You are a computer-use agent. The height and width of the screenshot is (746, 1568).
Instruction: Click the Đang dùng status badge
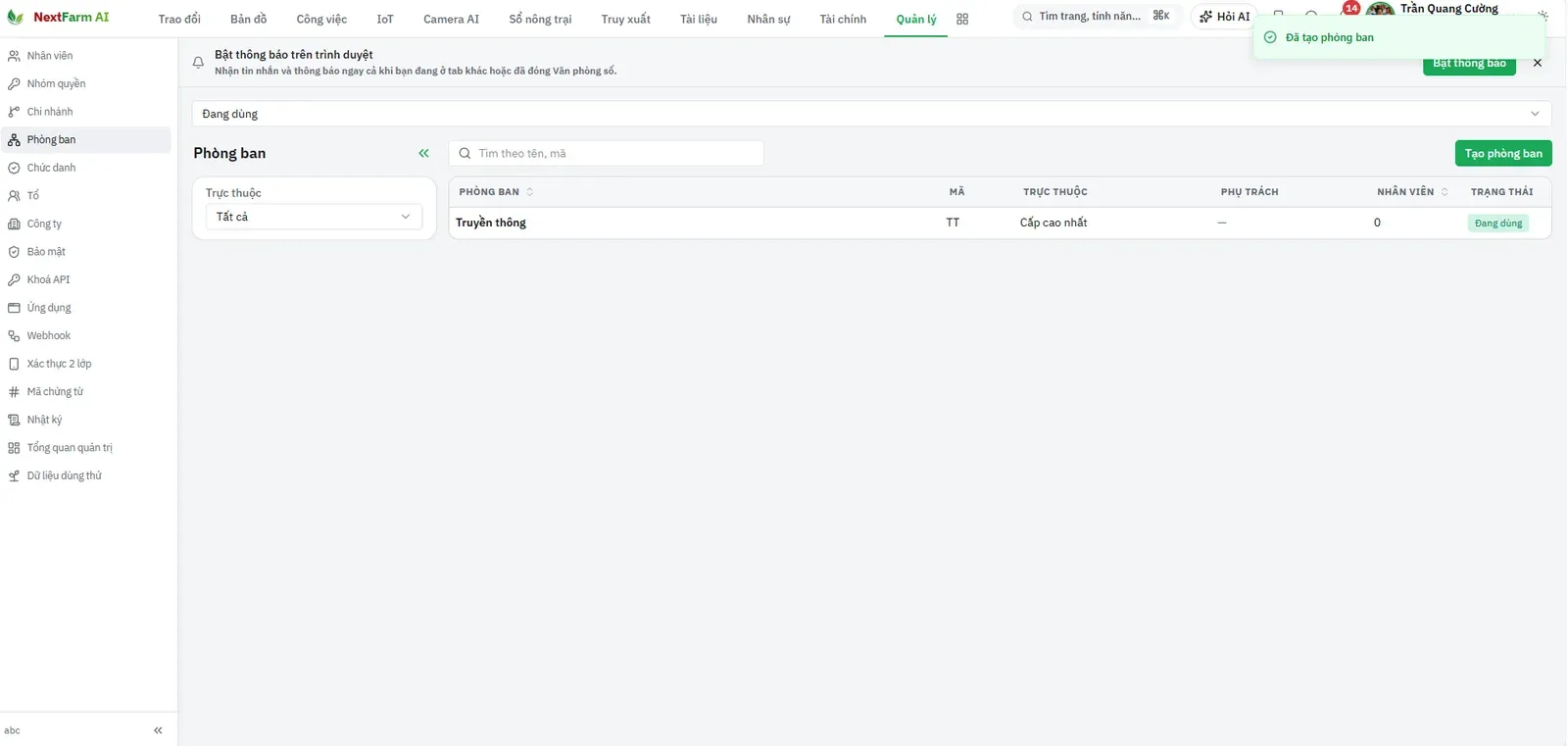1497,224
